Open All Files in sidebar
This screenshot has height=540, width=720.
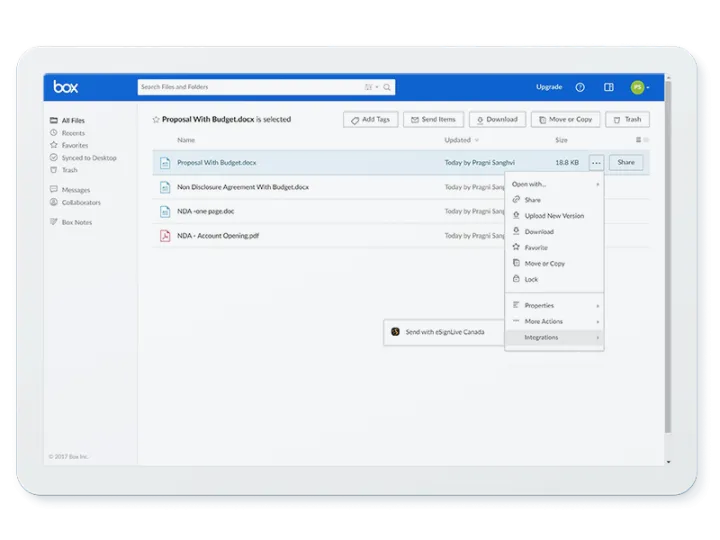coord(67,120)
